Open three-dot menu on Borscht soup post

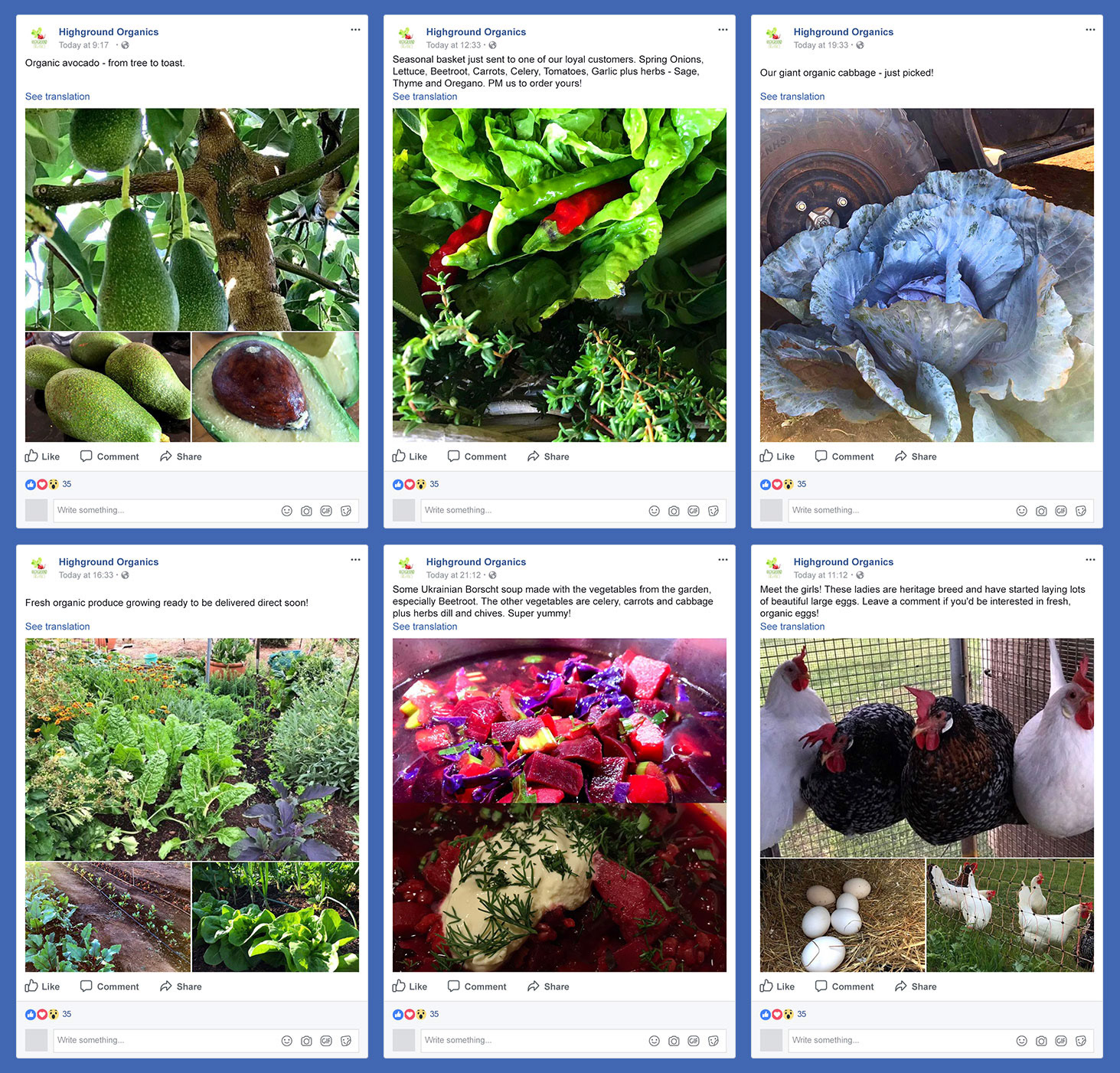click(x=723, y=560)
